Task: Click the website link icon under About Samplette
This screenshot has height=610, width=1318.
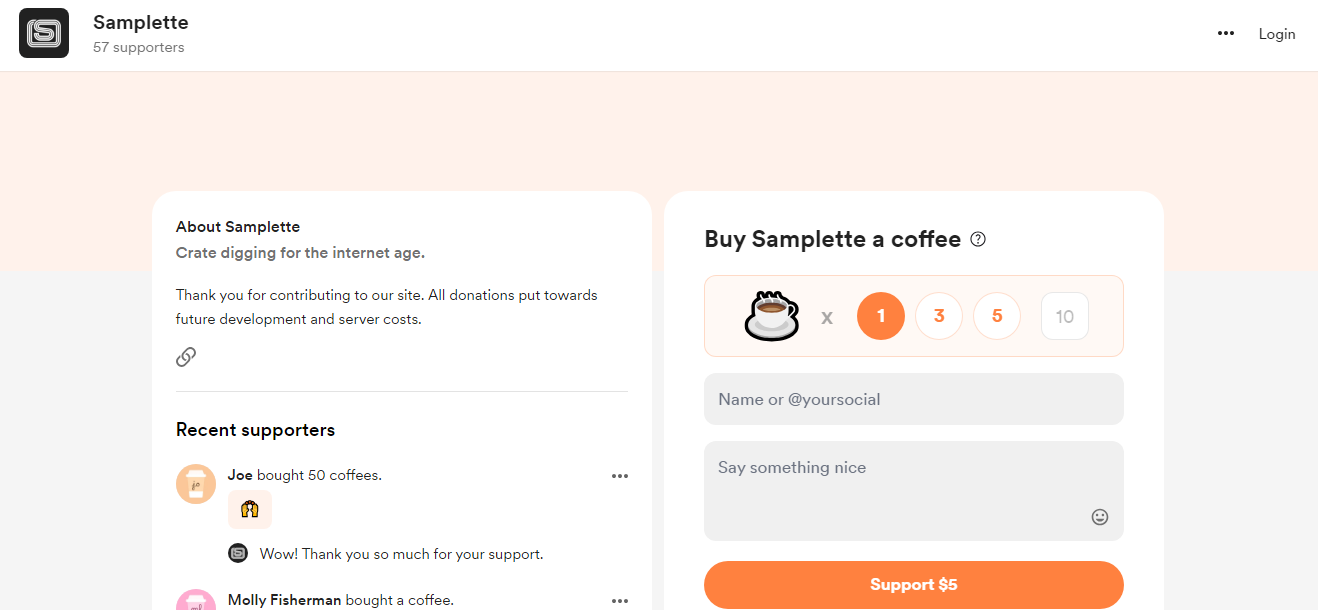Action: 185,357
